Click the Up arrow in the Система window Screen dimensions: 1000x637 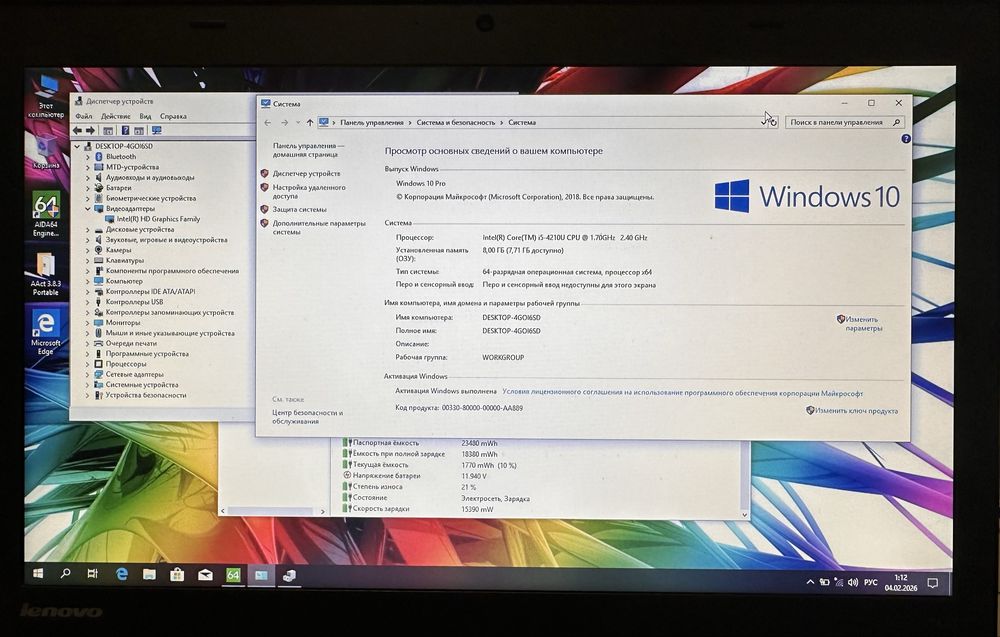(x=310, y=122)
